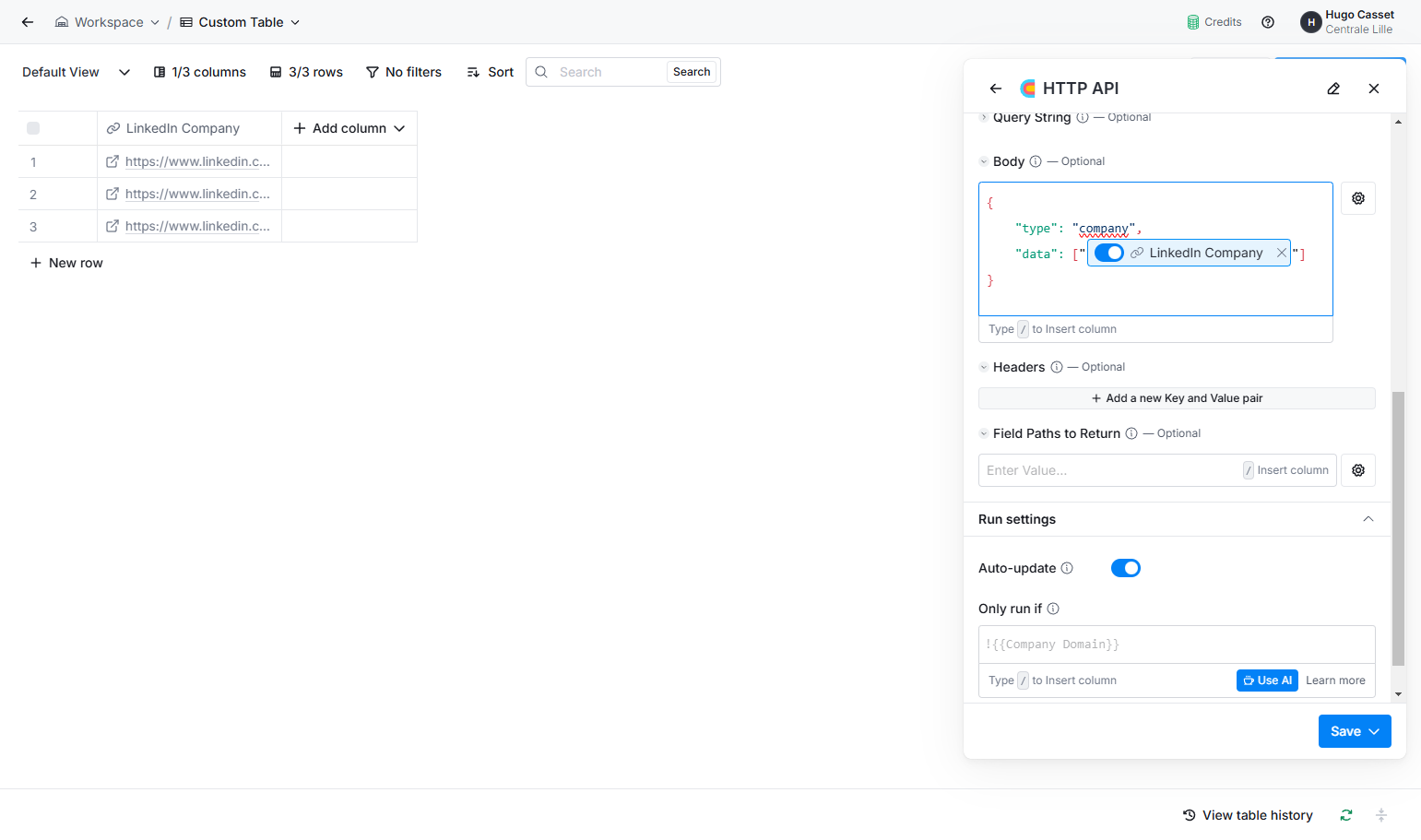Screen dimensions: 1421x840
Task: Click the refresh icon near table history
Action: click(1346, 815)
